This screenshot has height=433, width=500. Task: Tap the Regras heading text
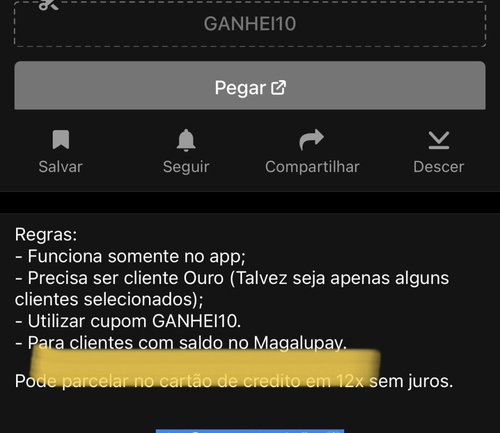pyautogui.click(x=46, y=235)
